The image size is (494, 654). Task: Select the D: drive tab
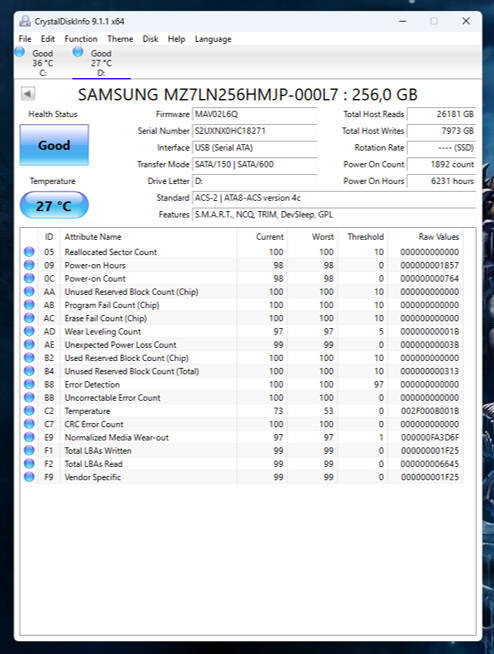tap(101, 63)
